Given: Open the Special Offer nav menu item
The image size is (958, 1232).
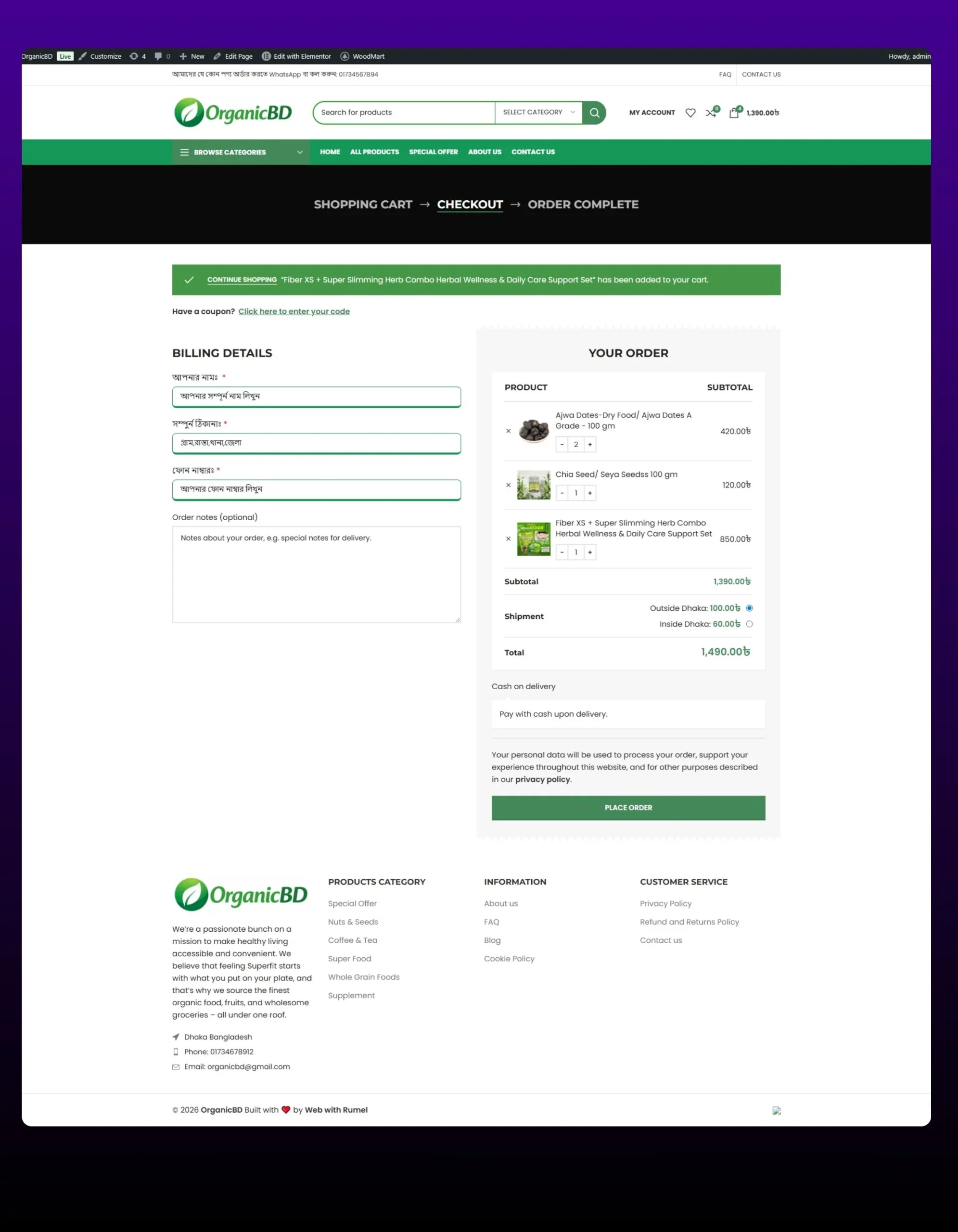Looking at the screenshot, I should (x=433, y=152).
